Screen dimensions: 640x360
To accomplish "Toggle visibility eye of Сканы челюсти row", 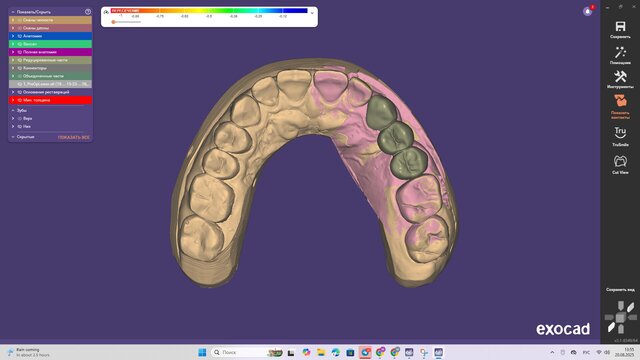I will click(20, 20).
